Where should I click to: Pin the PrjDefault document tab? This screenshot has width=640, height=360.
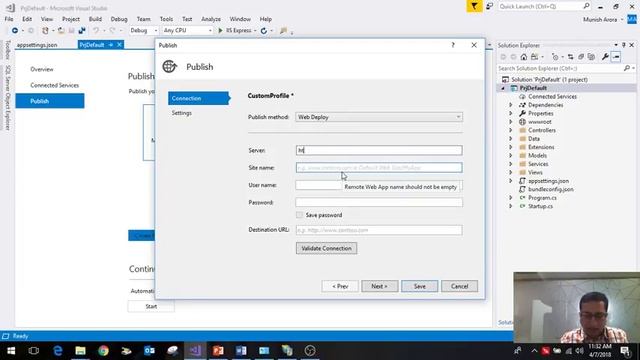tap(111, 45)
